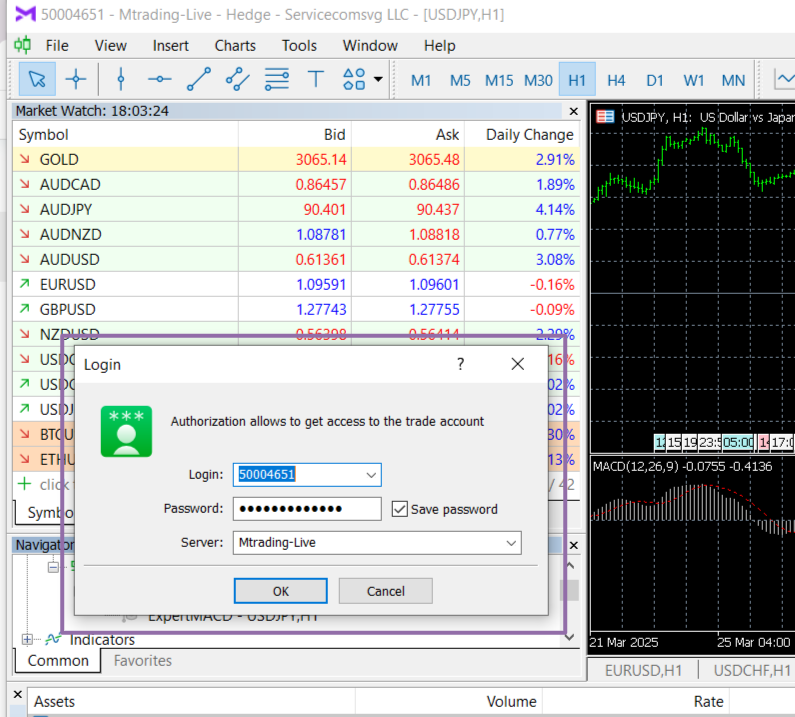Select the AUDJPY row in Market Watch
795x717 pixels.
296,209
